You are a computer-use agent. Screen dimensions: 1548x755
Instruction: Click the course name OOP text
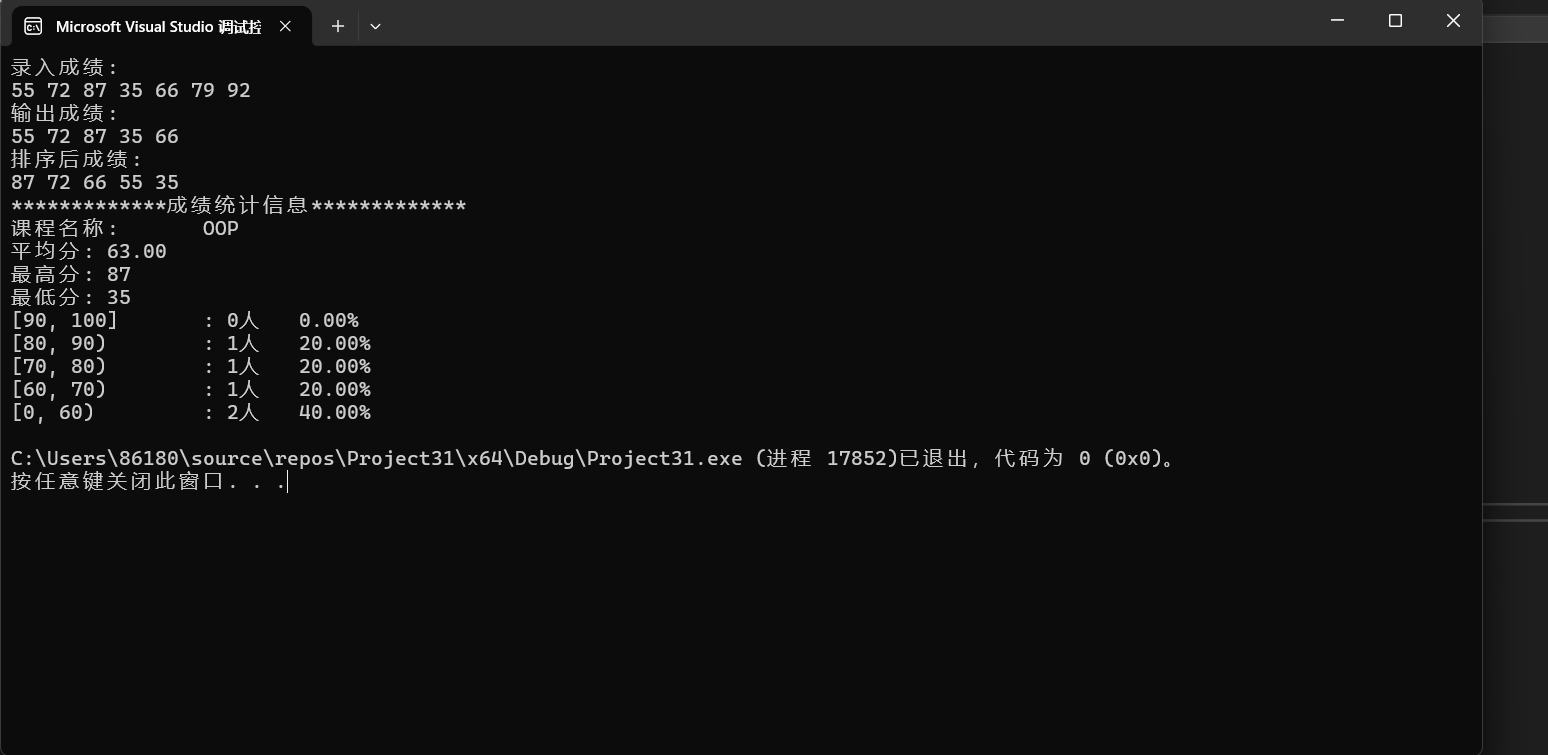coord(220,229)
